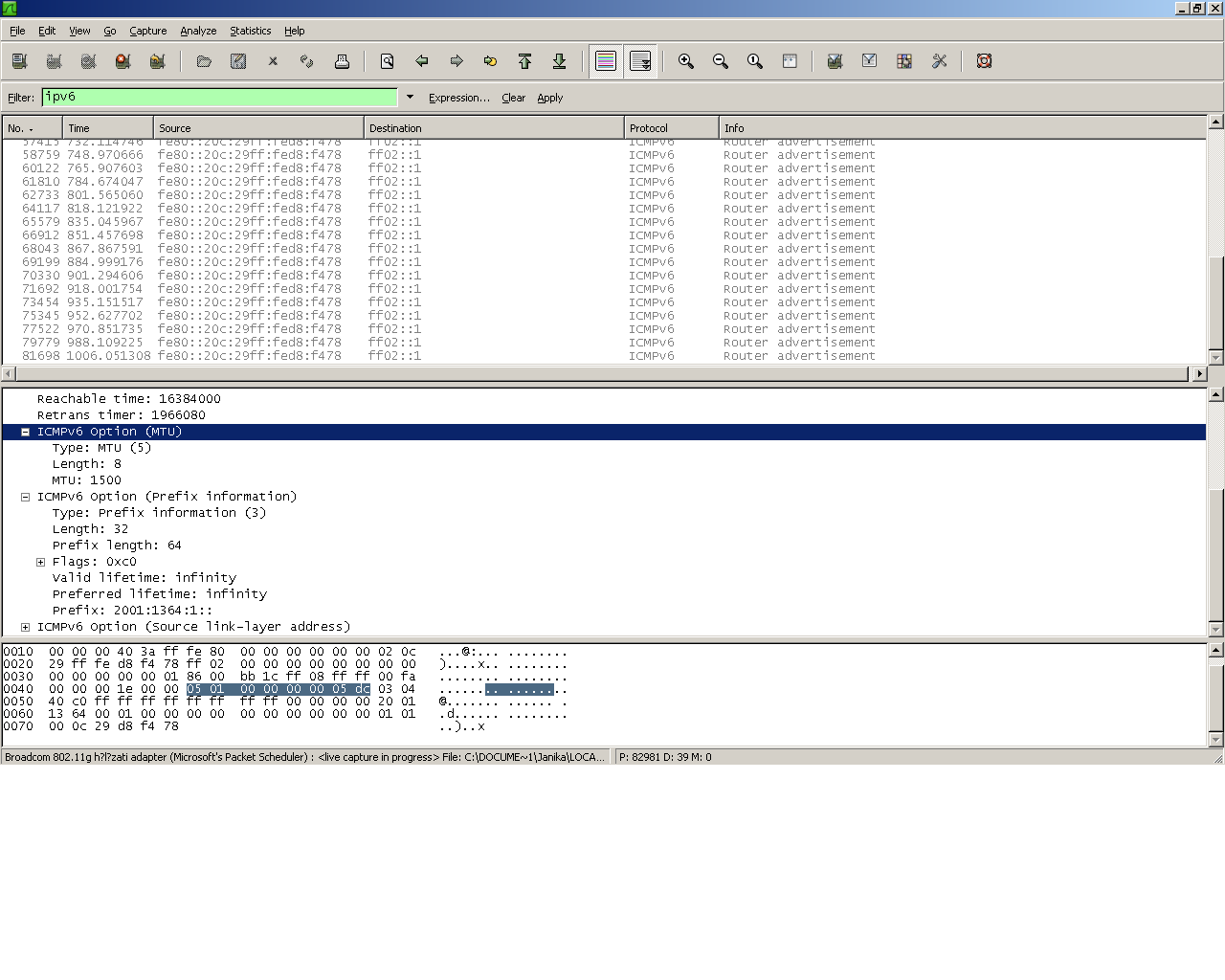Screen dimensions: 1225x980
Task: Restart the current capture
Action: pyautogui.click(x=157, y=60)
